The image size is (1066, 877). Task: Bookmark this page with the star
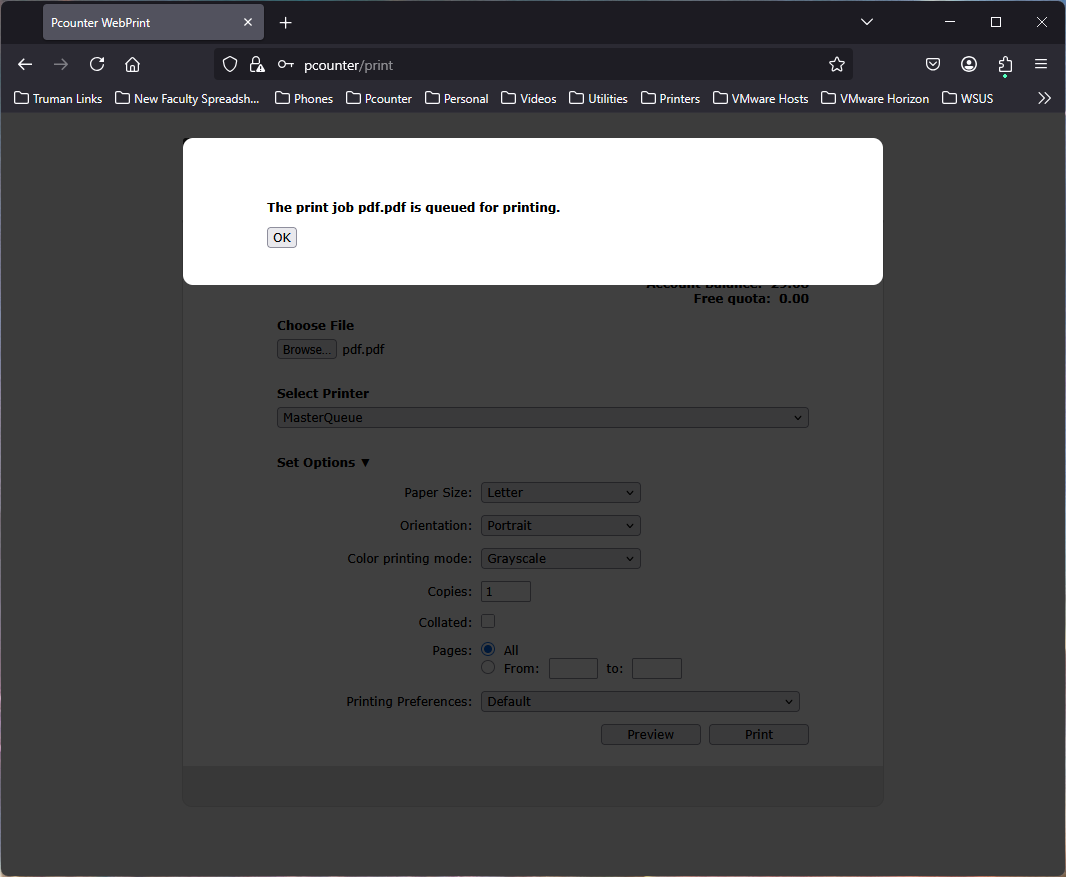tap(837, 65)
